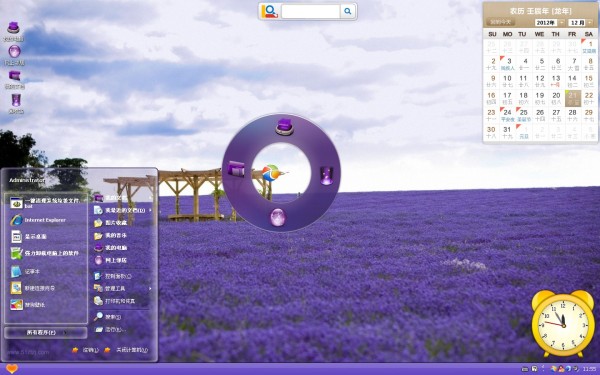Screen dimensions: 600x375
Task: Click the magnifier search button in search widget
Action: click(347, 11)
